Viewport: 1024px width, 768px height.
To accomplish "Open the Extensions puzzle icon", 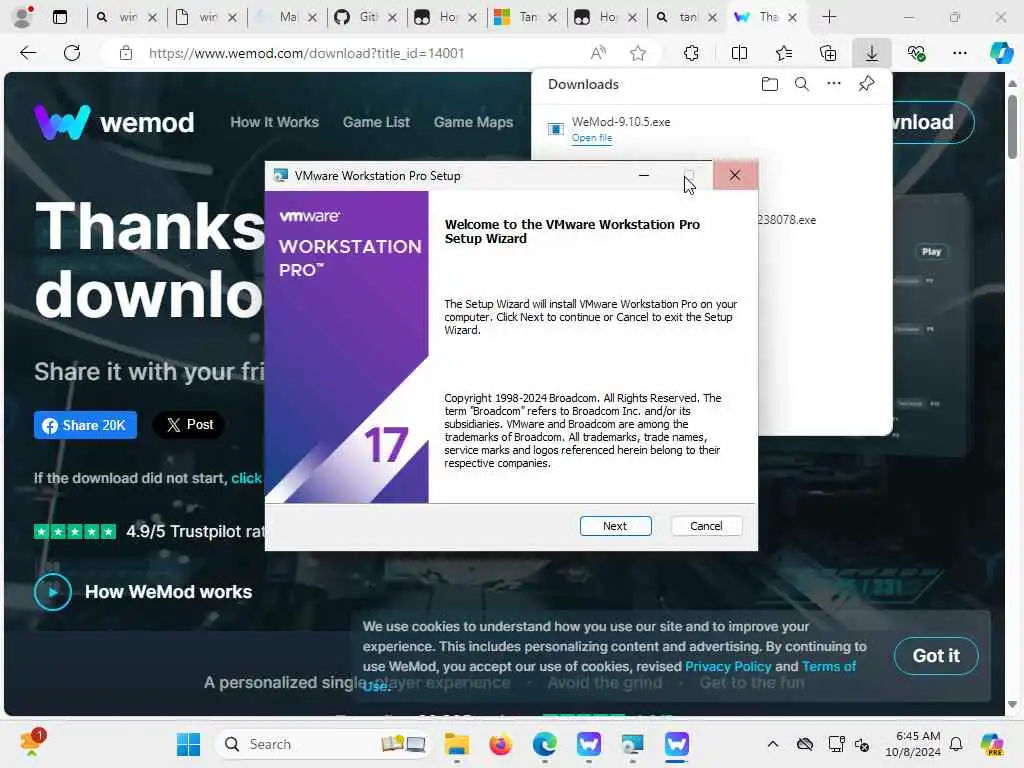I will click(x=691, y=53).
